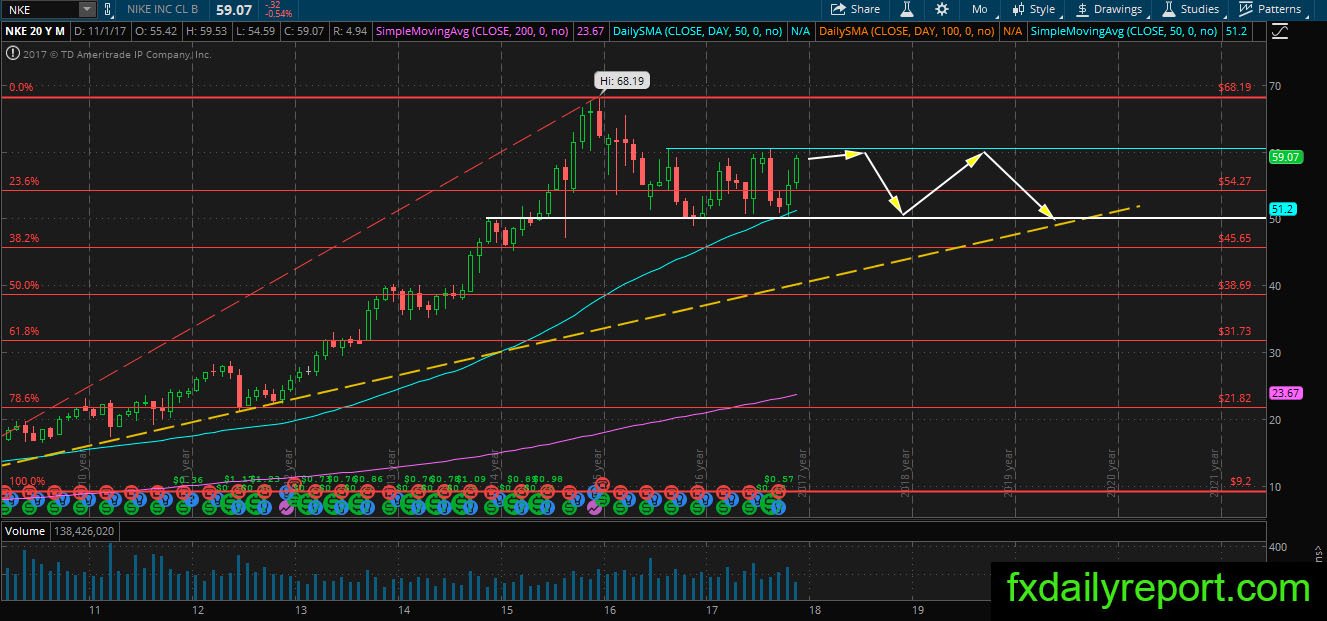Open the Studies menu
Viewport: 1327px width, 621px height.
(x=1190, y=9)
